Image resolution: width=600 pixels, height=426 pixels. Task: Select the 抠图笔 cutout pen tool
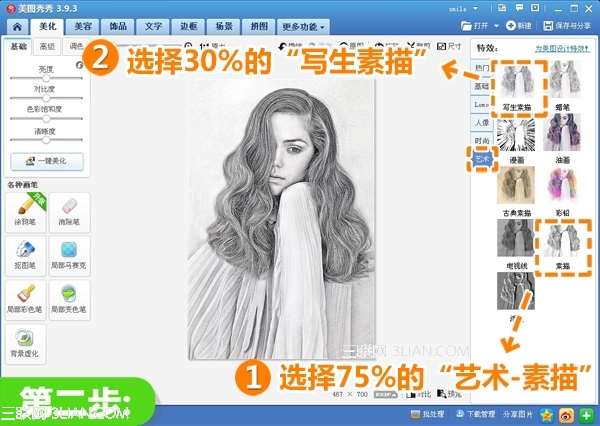click(25, 256)
